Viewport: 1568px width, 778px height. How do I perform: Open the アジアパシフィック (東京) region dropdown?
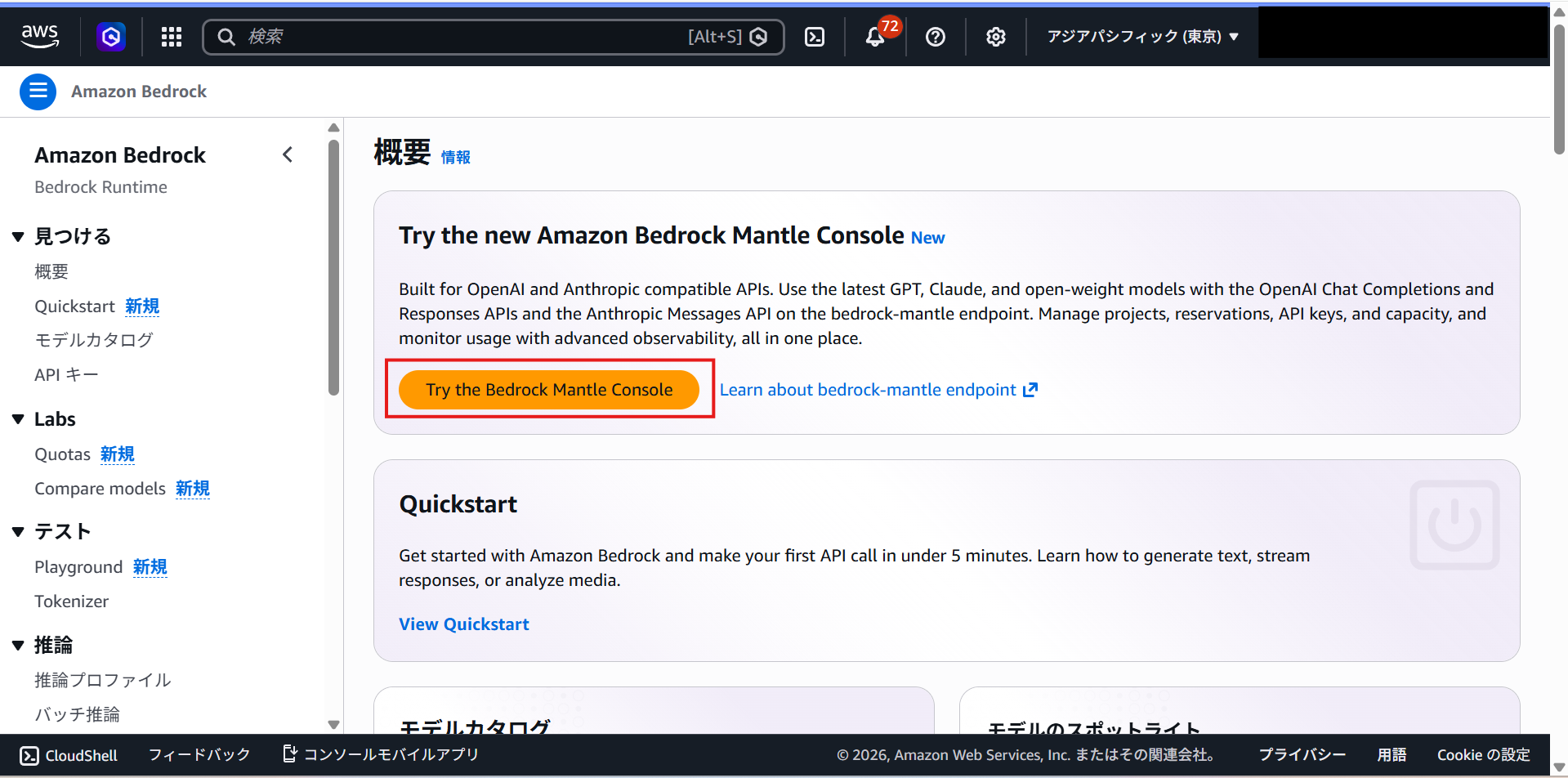[1142, 37]
